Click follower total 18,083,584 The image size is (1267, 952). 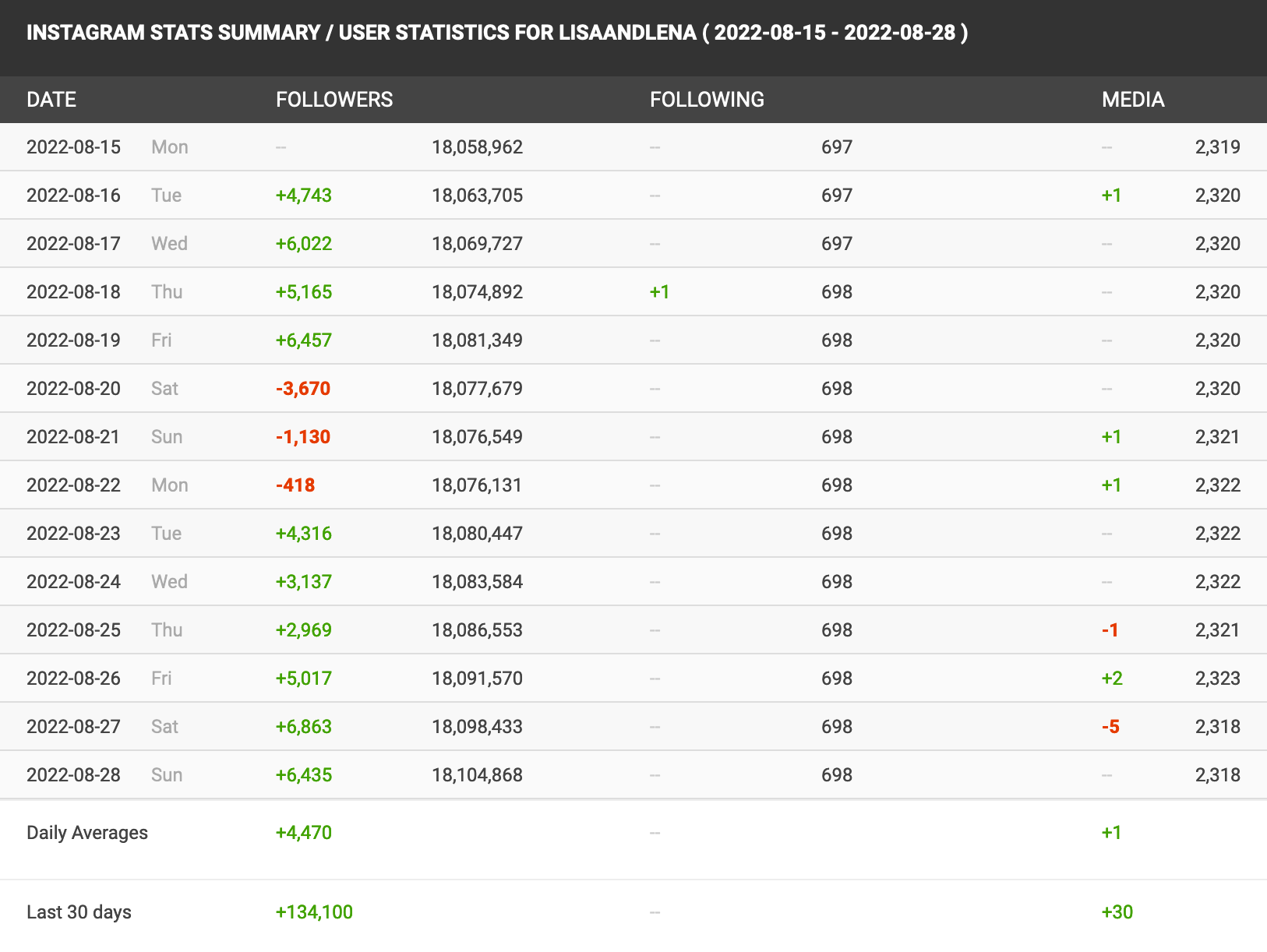click(x=478, y=582)
